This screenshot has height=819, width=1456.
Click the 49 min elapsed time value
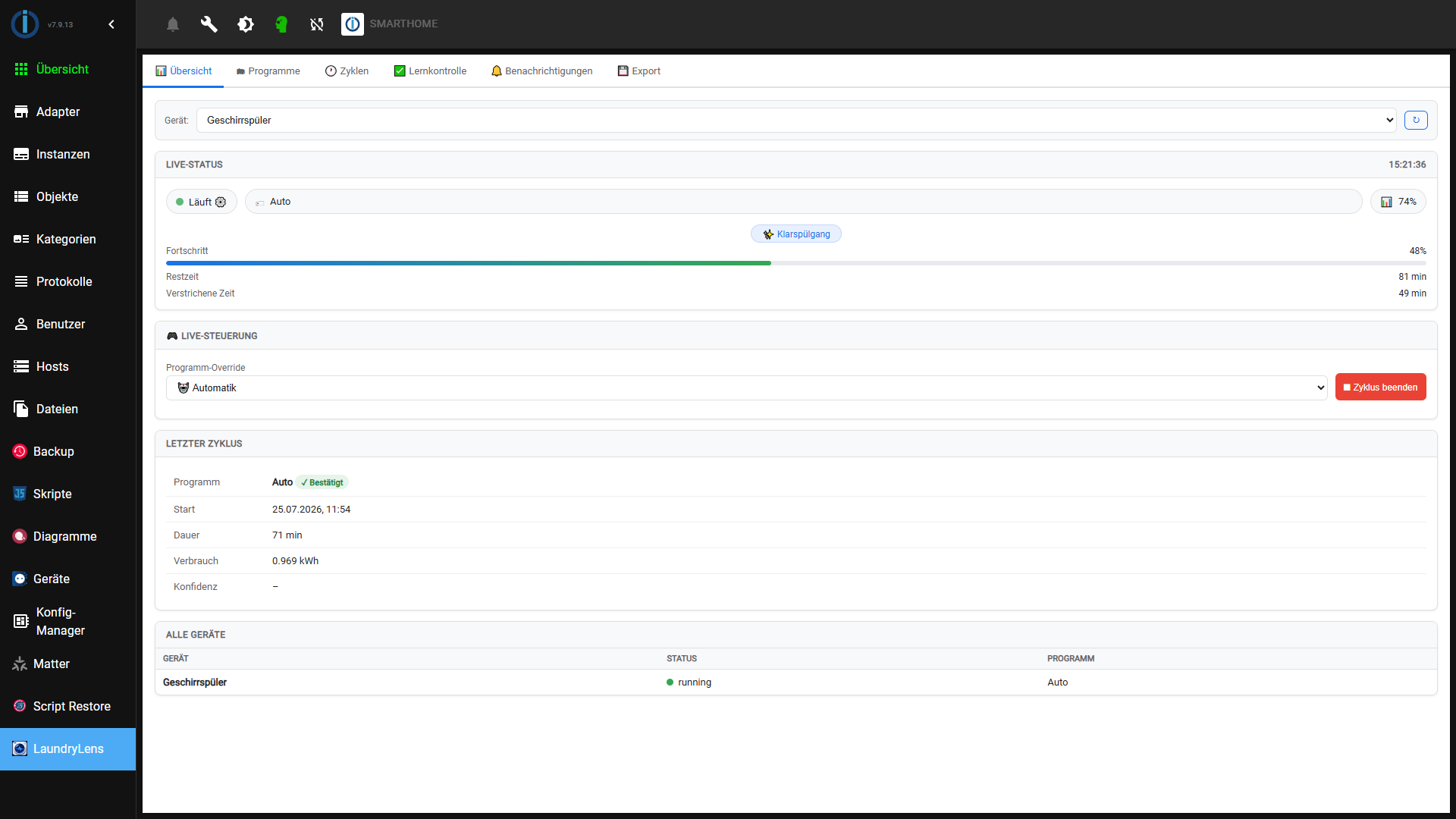point(1412,293)
